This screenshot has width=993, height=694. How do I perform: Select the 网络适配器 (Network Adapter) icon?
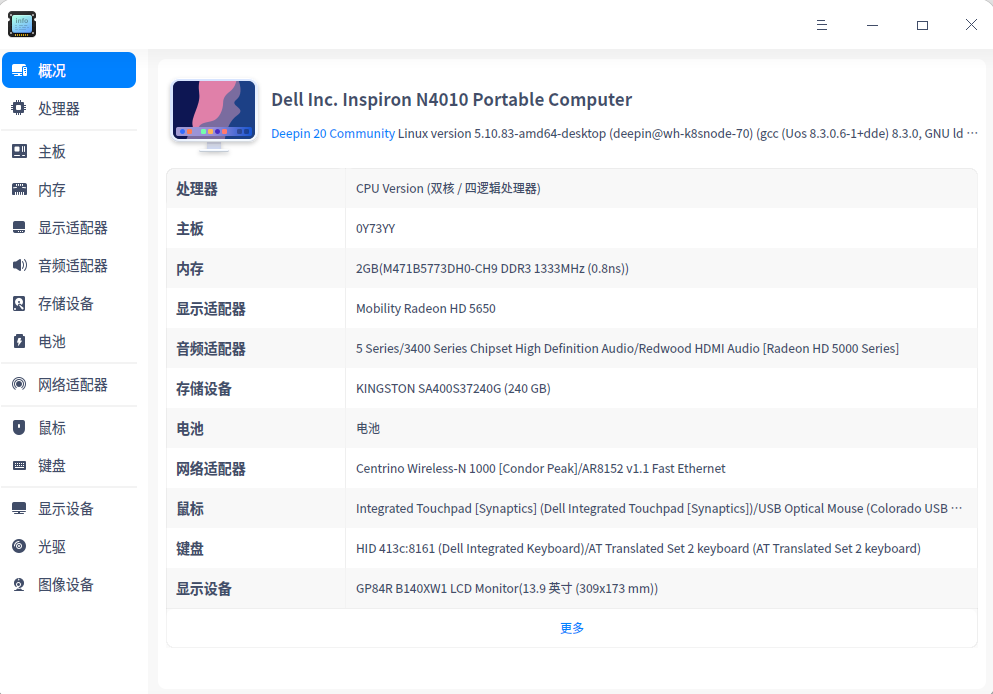coord(18,384)
